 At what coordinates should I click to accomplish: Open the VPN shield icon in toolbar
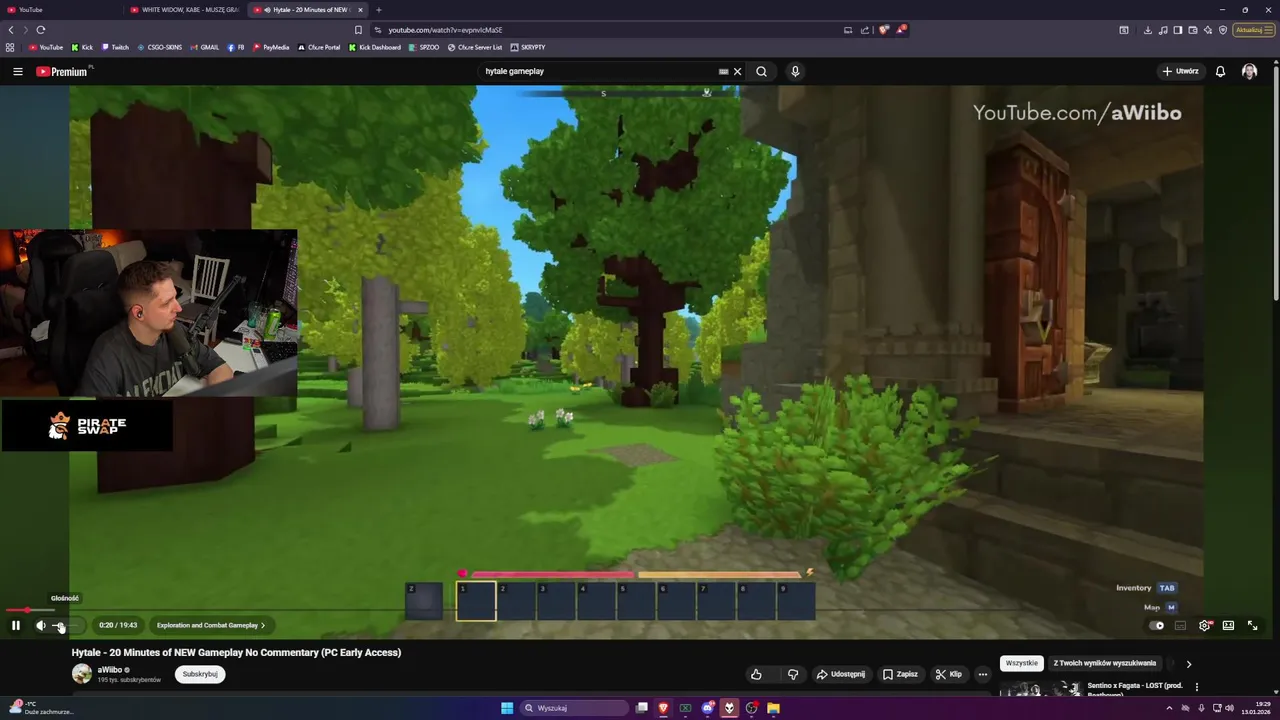click(1223, 30)
